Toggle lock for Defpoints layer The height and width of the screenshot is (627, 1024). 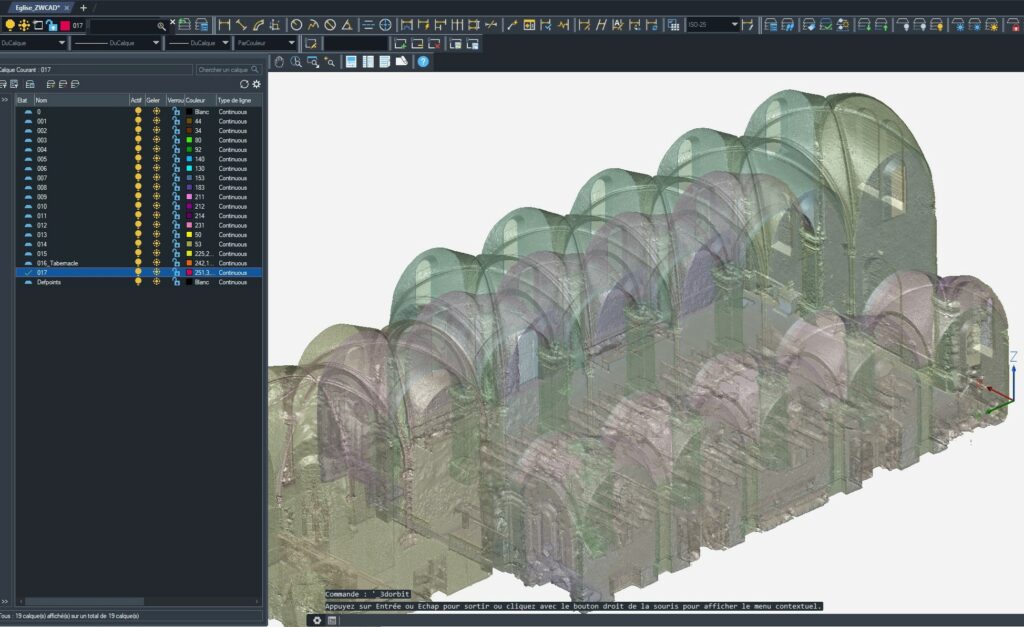[x=176, y=281]
